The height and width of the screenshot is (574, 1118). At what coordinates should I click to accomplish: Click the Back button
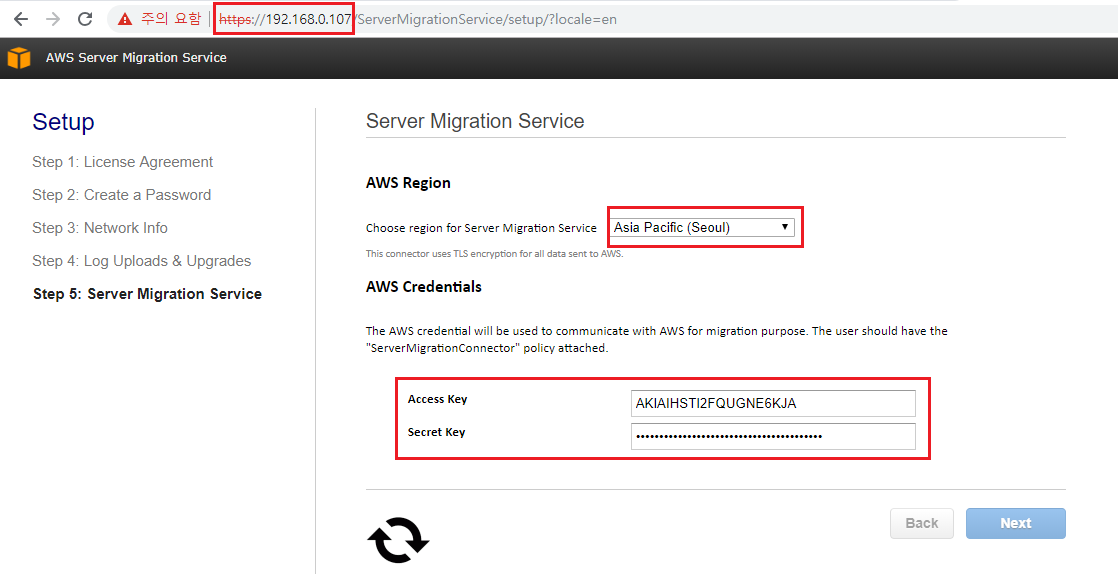click(921, 523)
